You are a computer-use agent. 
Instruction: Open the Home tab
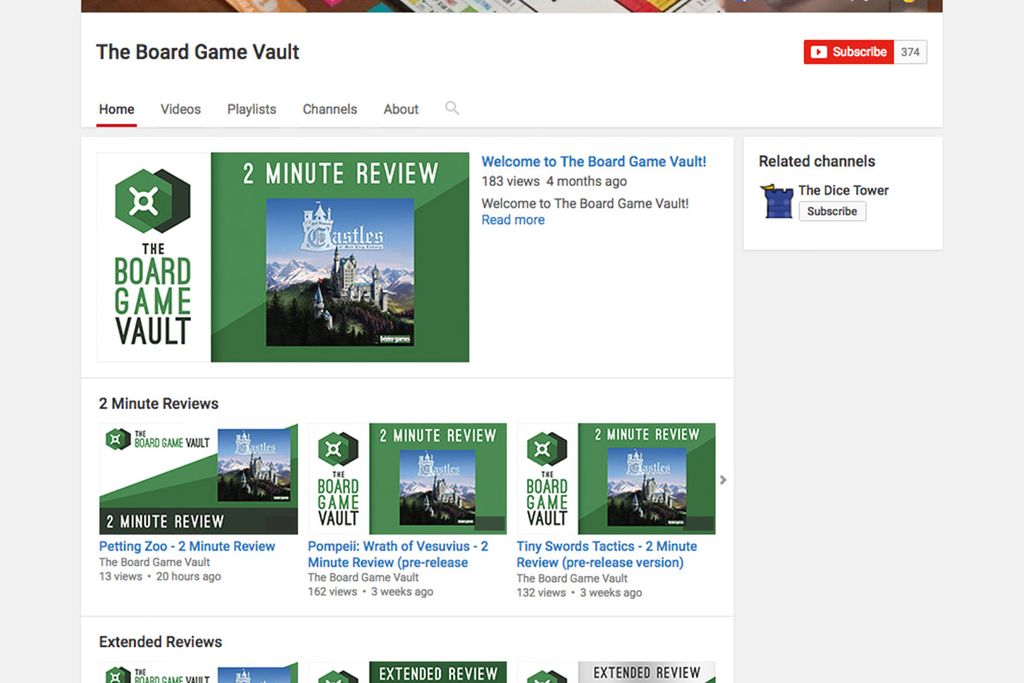pos(116,109)
